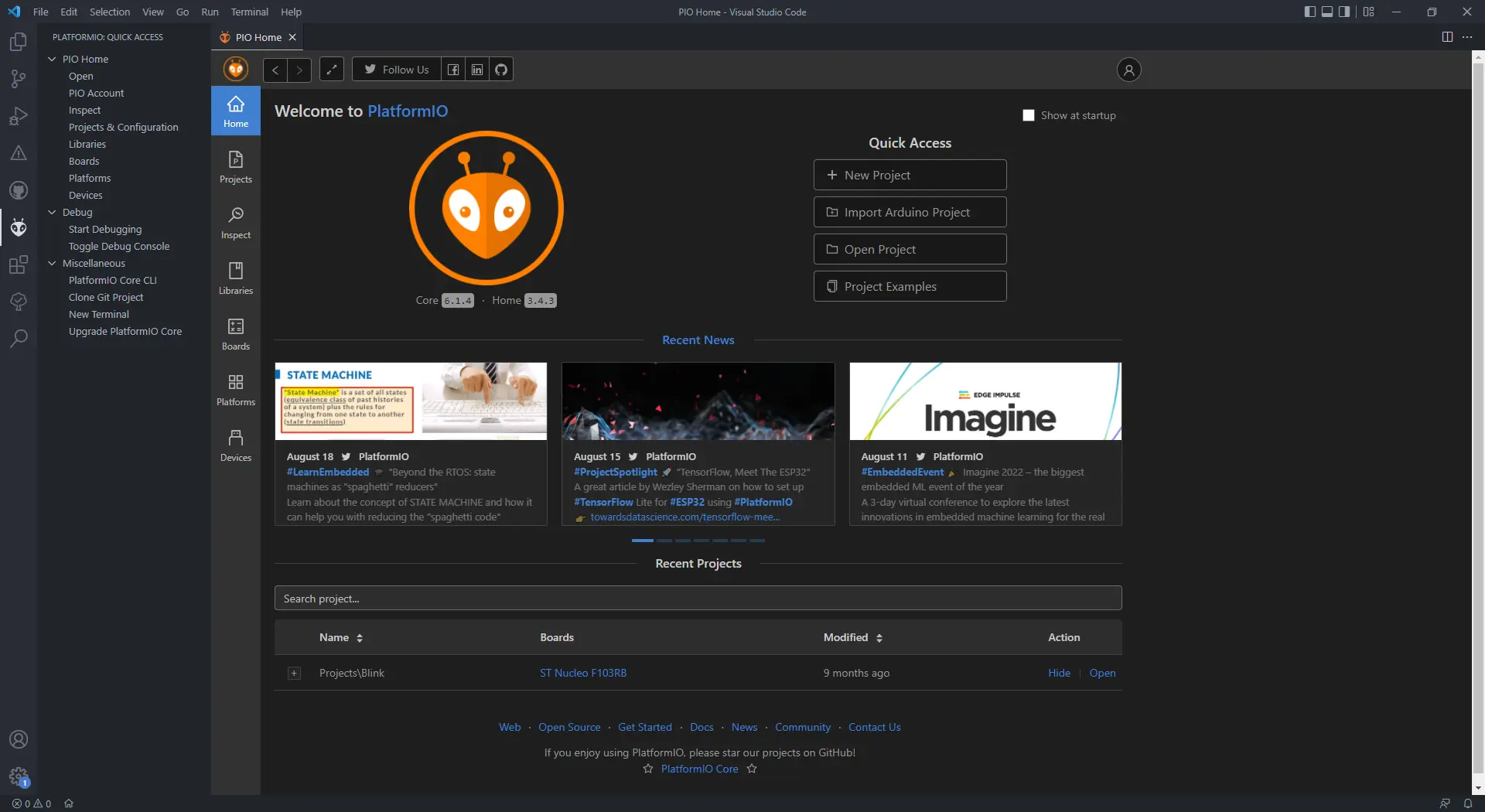This screenshot has height=812, width=1485.
Task: Open the Selection menu
Action: 110,12
